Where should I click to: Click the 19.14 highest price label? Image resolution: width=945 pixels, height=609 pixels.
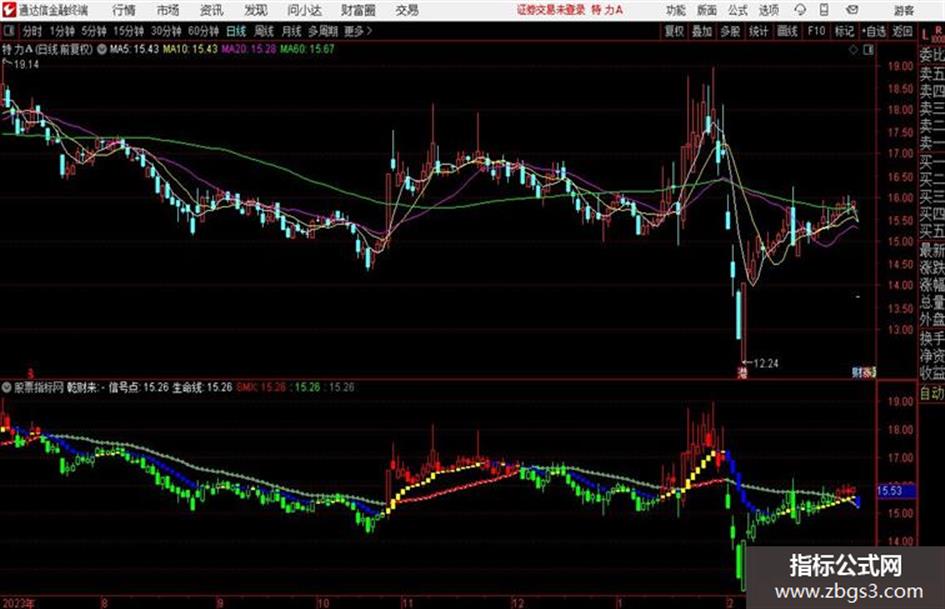pos(26,65)
